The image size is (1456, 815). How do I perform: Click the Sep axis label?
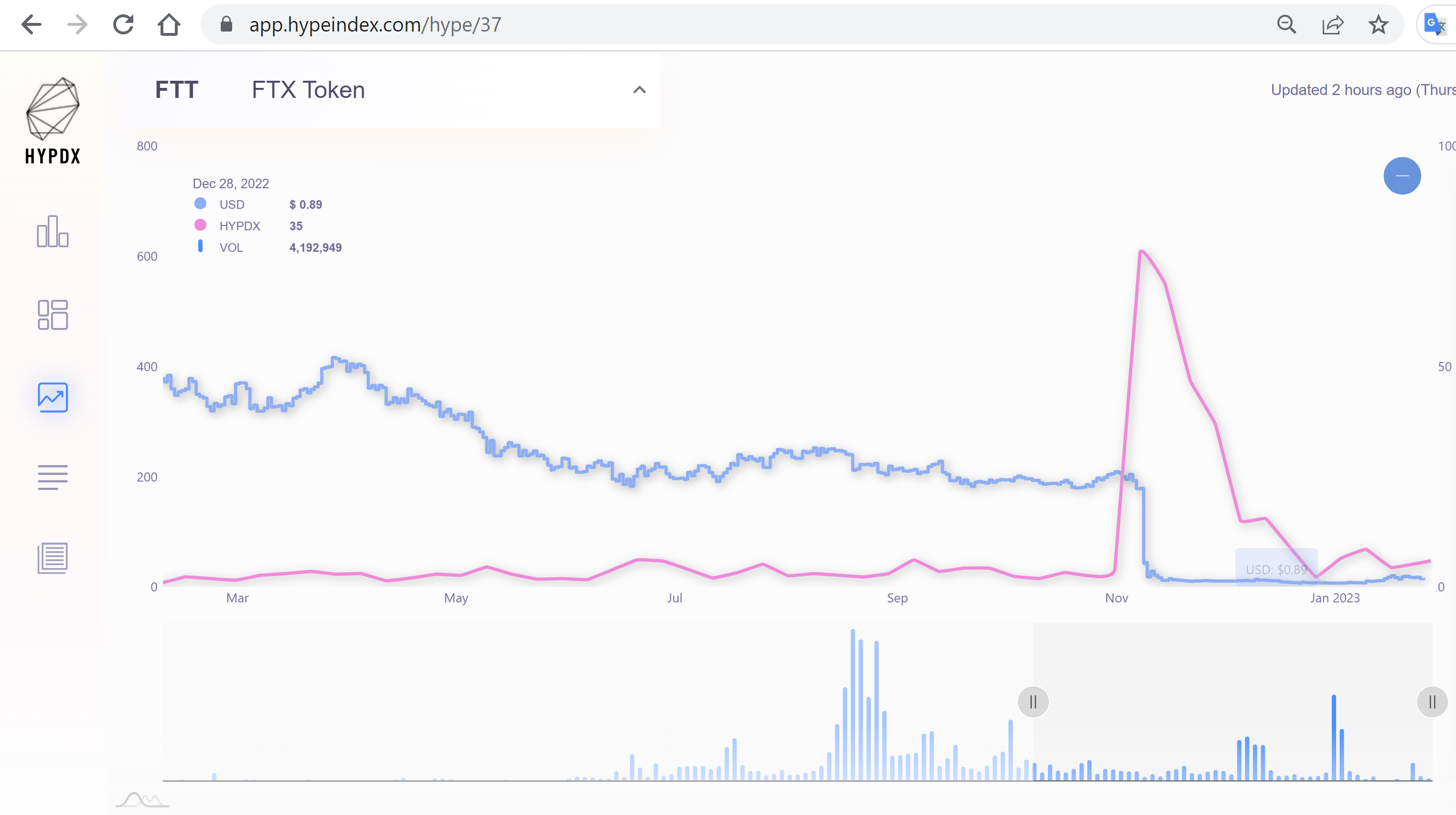[x=897, y=598]
